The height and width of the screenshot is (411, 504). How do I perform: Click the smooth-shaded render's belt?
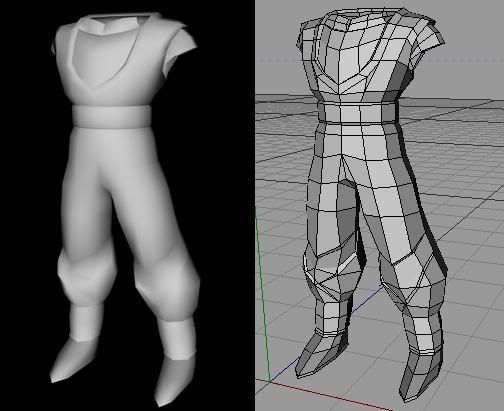click(x=112, y=116)
